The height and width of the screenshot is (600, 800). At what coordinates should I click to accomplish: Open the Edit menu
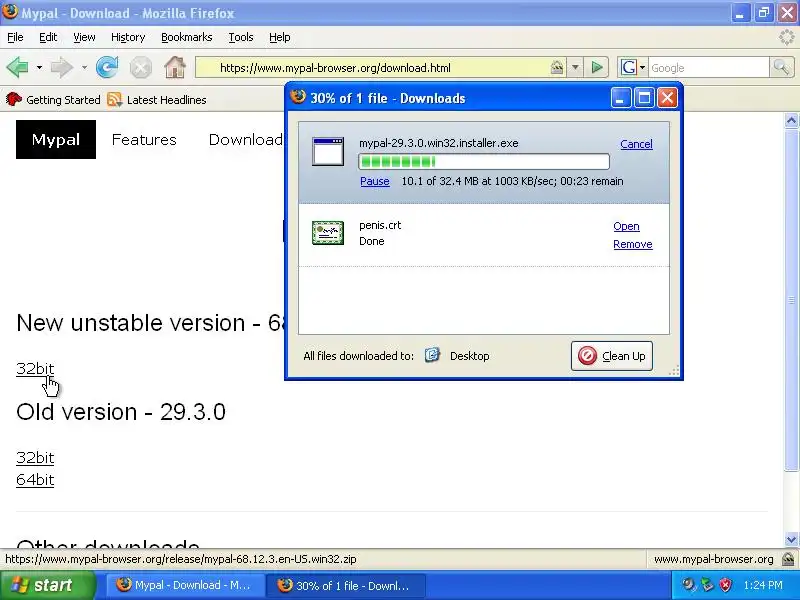(48, 37)
